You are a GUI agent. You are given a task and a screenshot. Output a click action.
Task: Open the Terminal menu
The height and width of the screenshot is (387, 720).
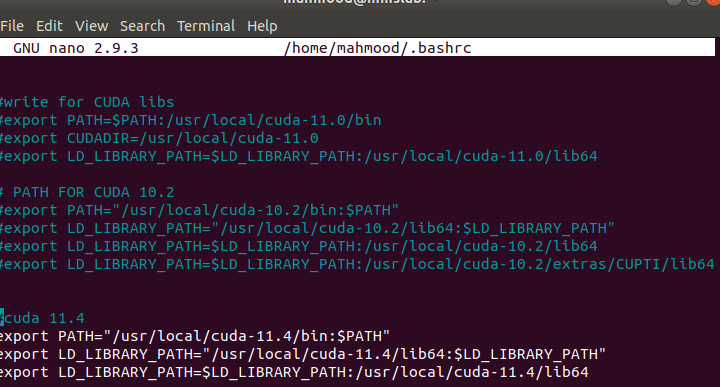point(206,26)
